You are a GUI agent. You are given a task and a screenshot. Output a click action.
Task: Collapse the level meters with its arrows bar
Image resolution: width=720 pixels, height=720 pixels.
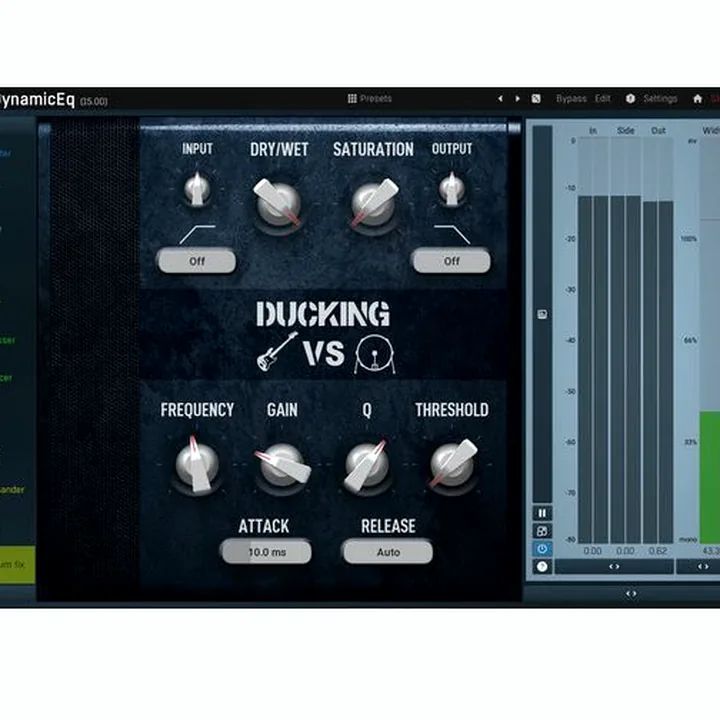[x=614, y=567]
